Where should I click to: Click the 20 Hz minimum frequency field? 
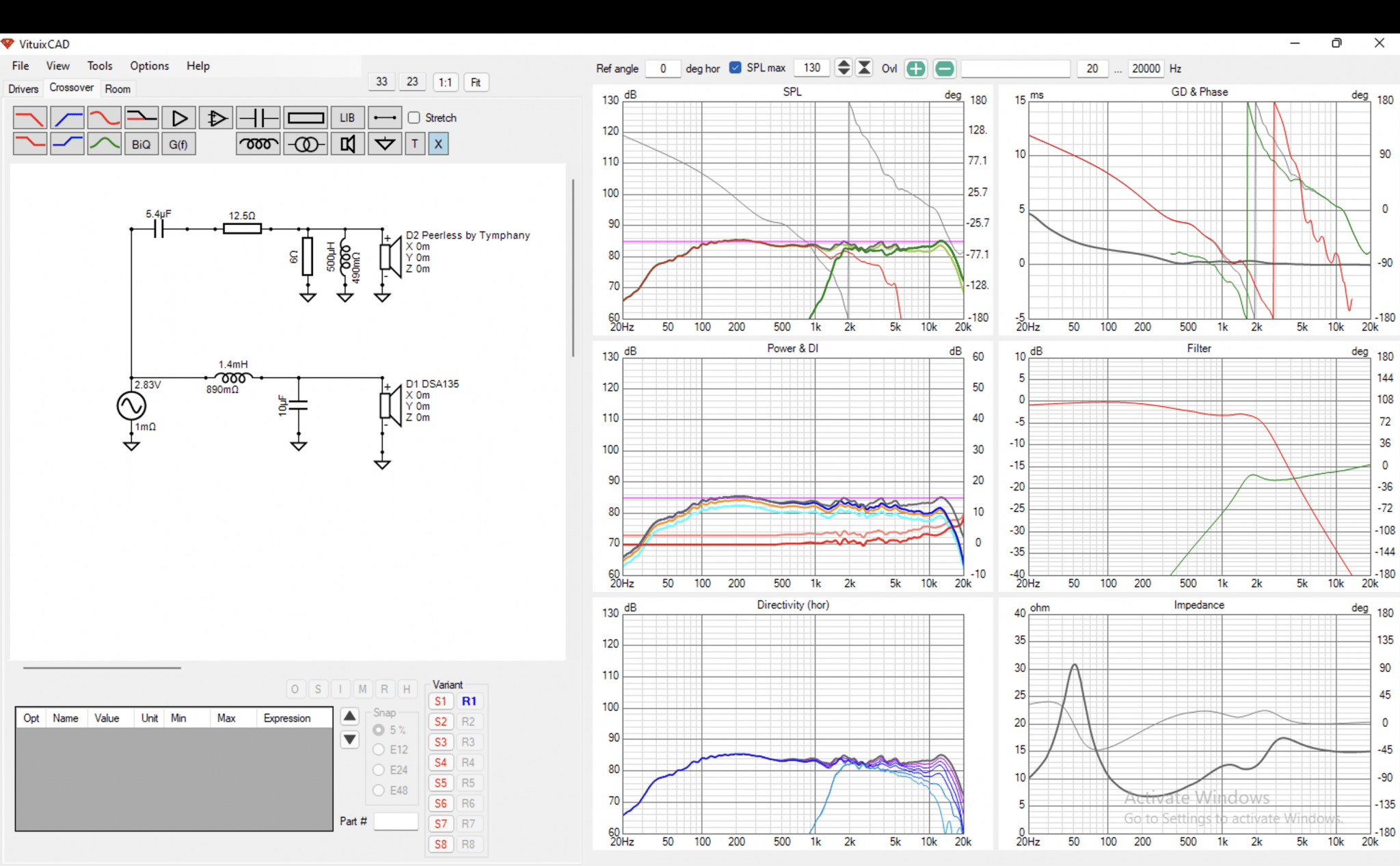1092,68
